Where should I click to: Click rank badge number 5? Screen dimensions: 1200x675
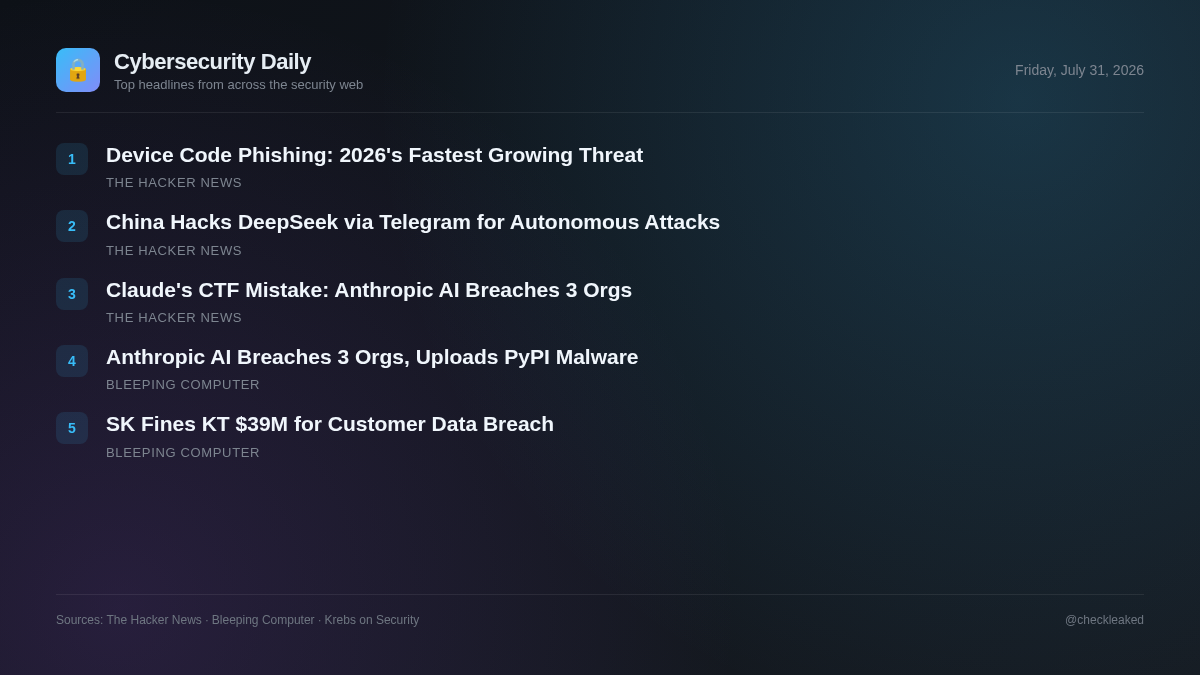coord(72,428)
